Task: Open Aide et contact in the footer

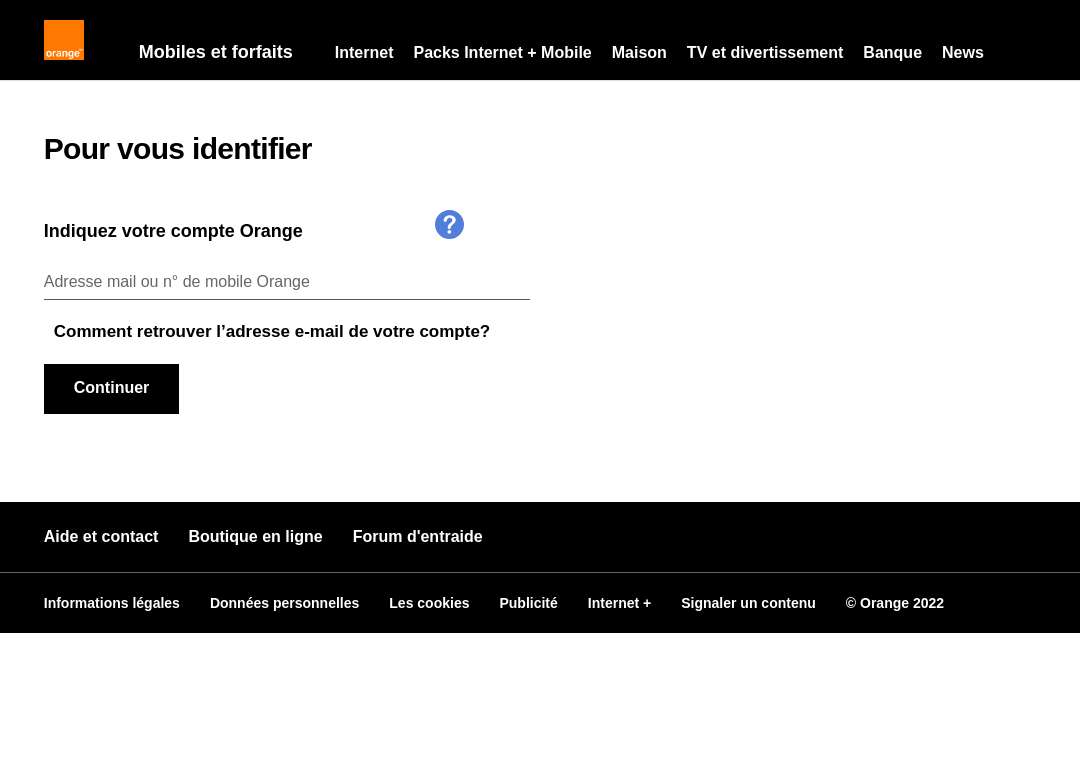Action: tap(101, 537)
